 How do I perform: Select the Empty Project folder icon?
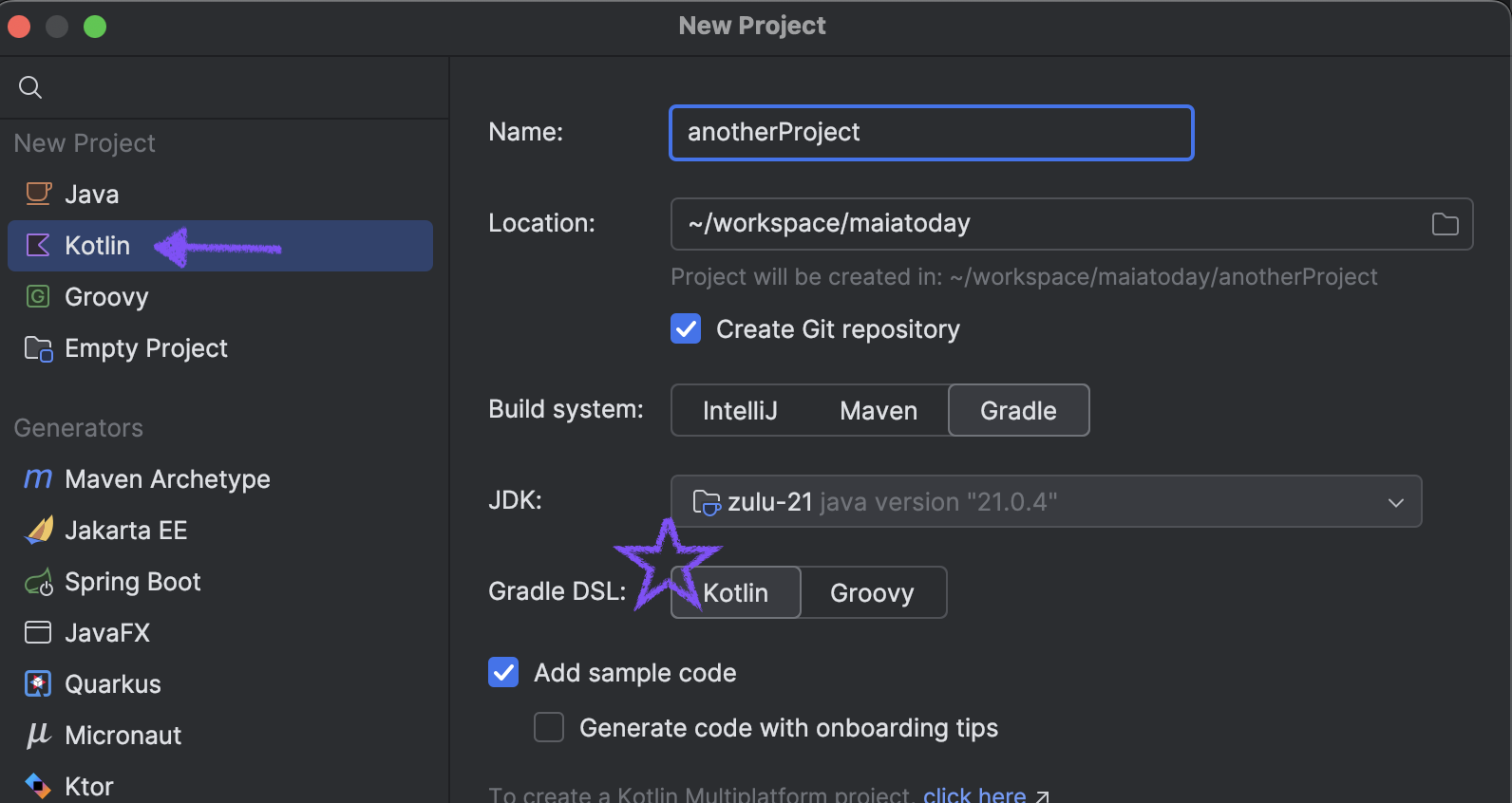coord(38,348)
